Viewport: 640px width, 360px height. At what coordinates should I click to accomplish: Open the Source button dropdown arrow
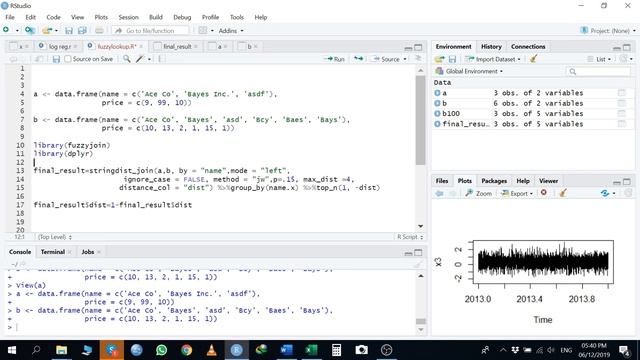tap(405, 59)
